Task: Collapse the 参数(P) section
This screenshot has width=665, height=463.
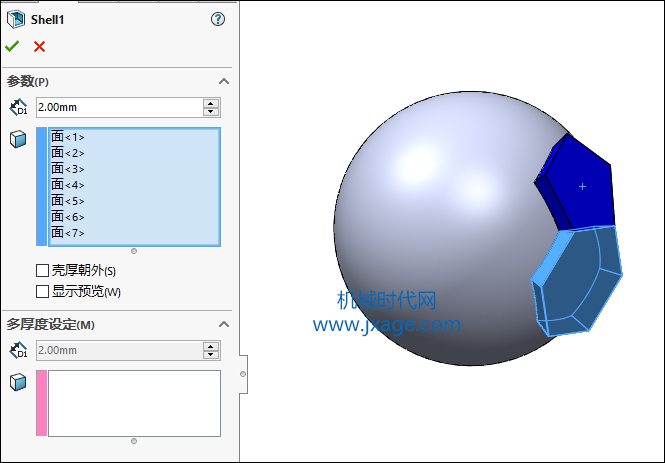Action: [x=224, y=81]
